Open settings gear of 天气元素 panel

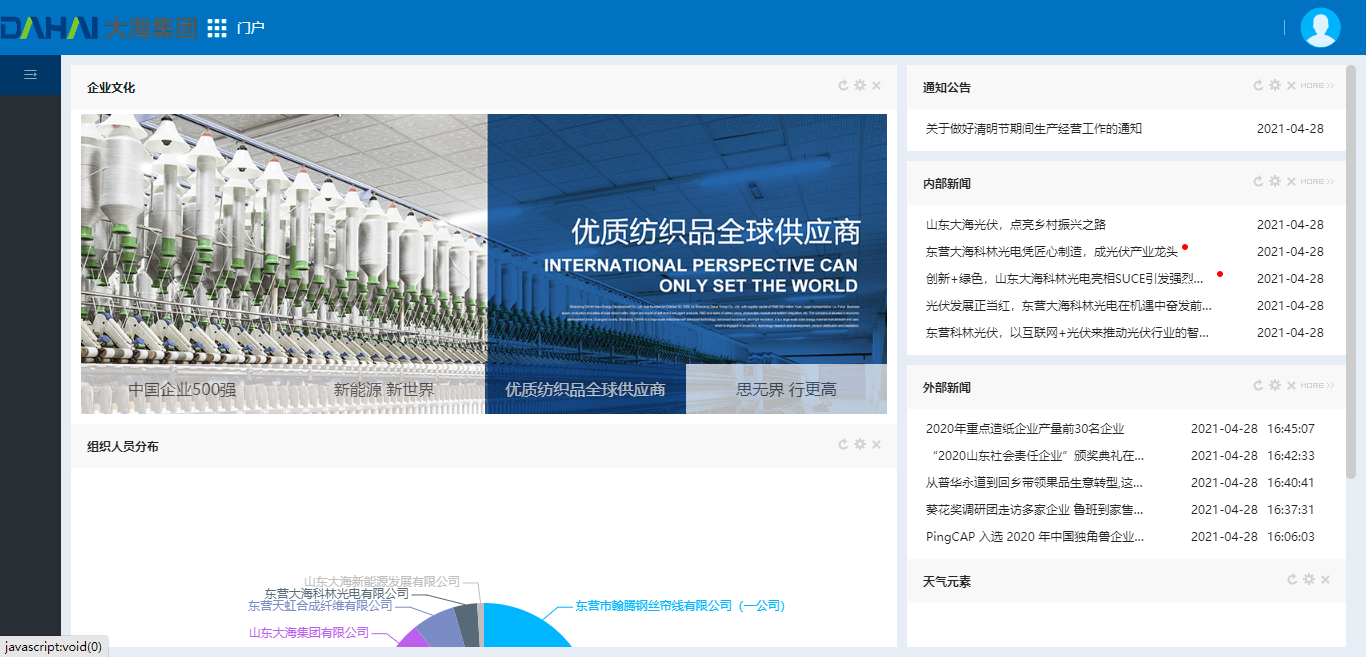point(1309,580)
